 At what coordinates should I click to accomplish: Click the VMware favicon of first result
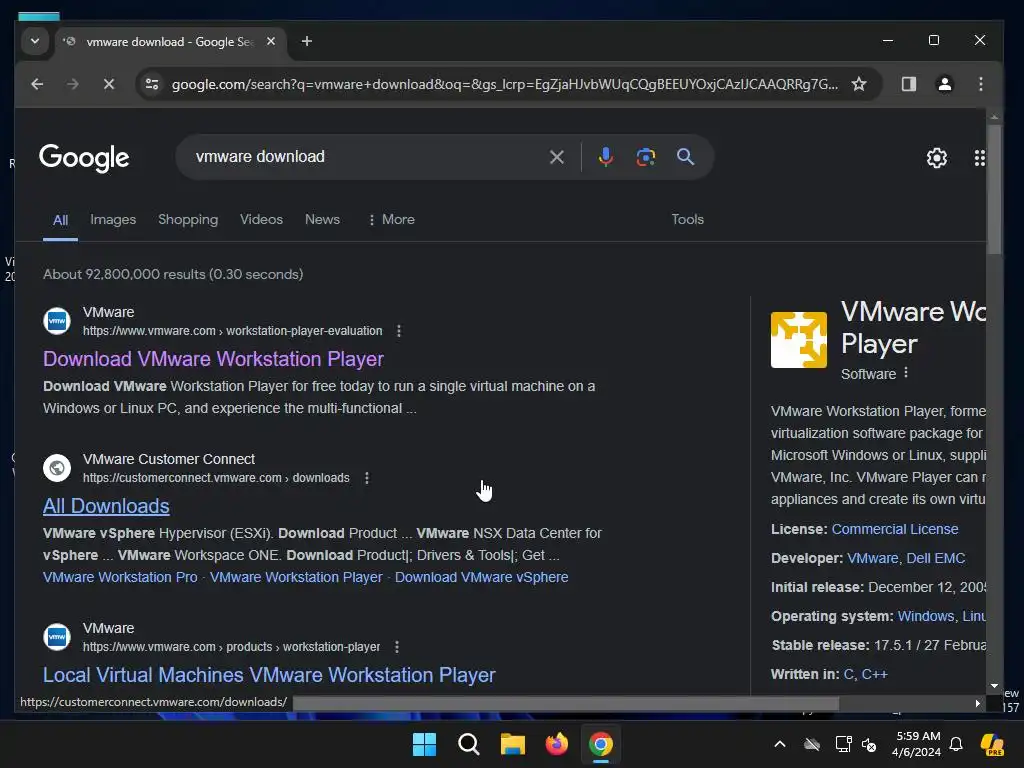tap(57, 321)
